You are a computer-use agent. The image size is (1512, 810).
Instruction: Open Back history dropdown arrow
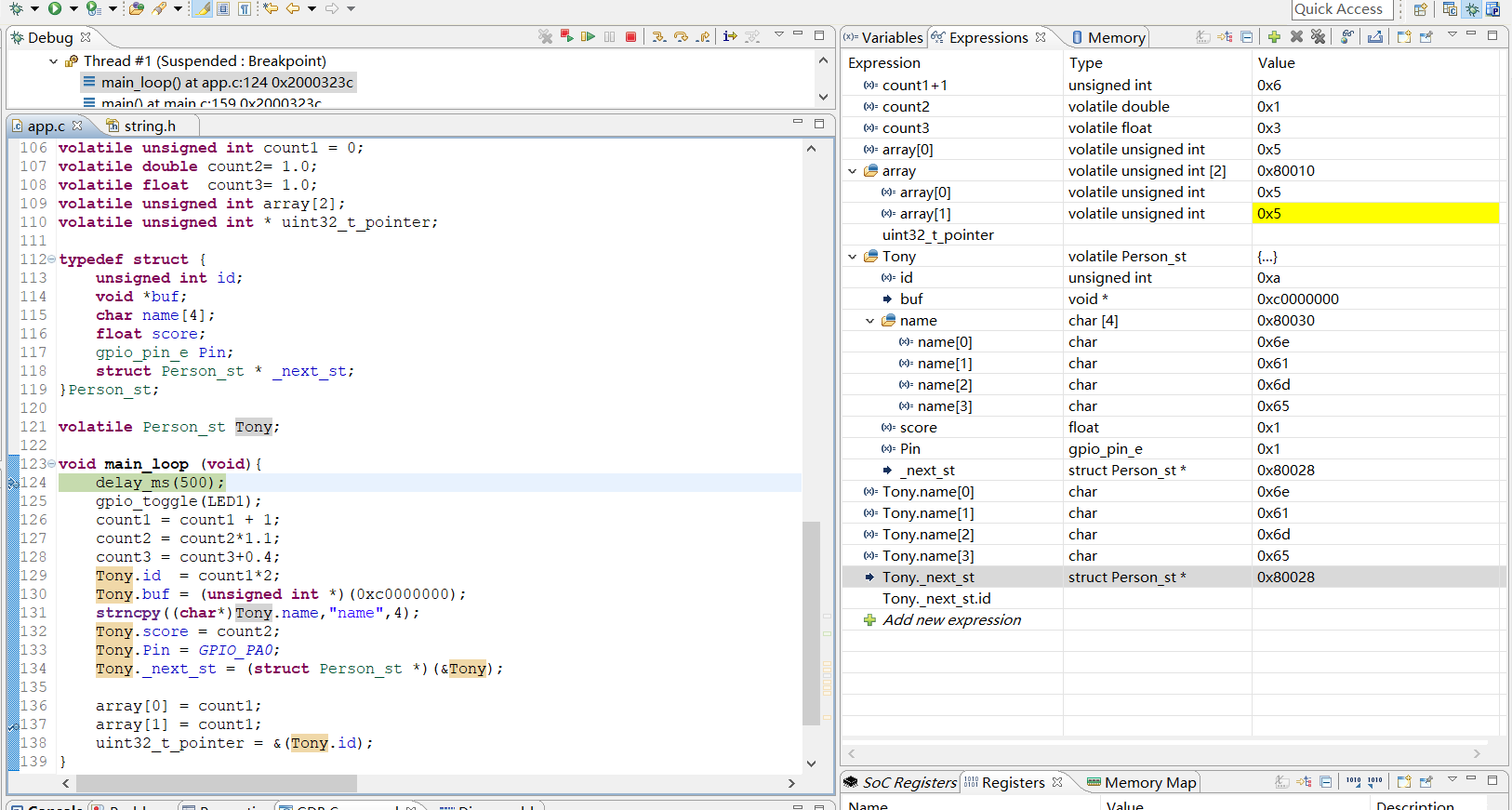click(312, 8)
